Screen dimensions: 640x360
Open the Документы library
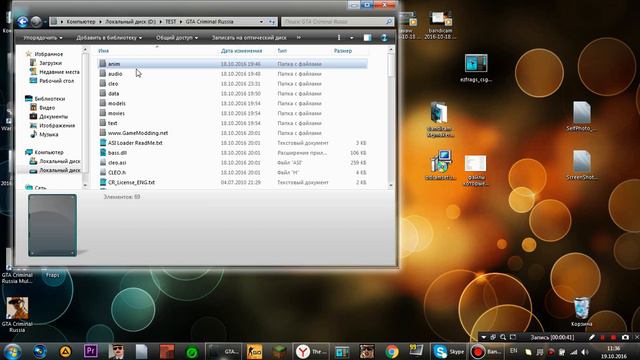pyautogui.click(x=49, y=116)
